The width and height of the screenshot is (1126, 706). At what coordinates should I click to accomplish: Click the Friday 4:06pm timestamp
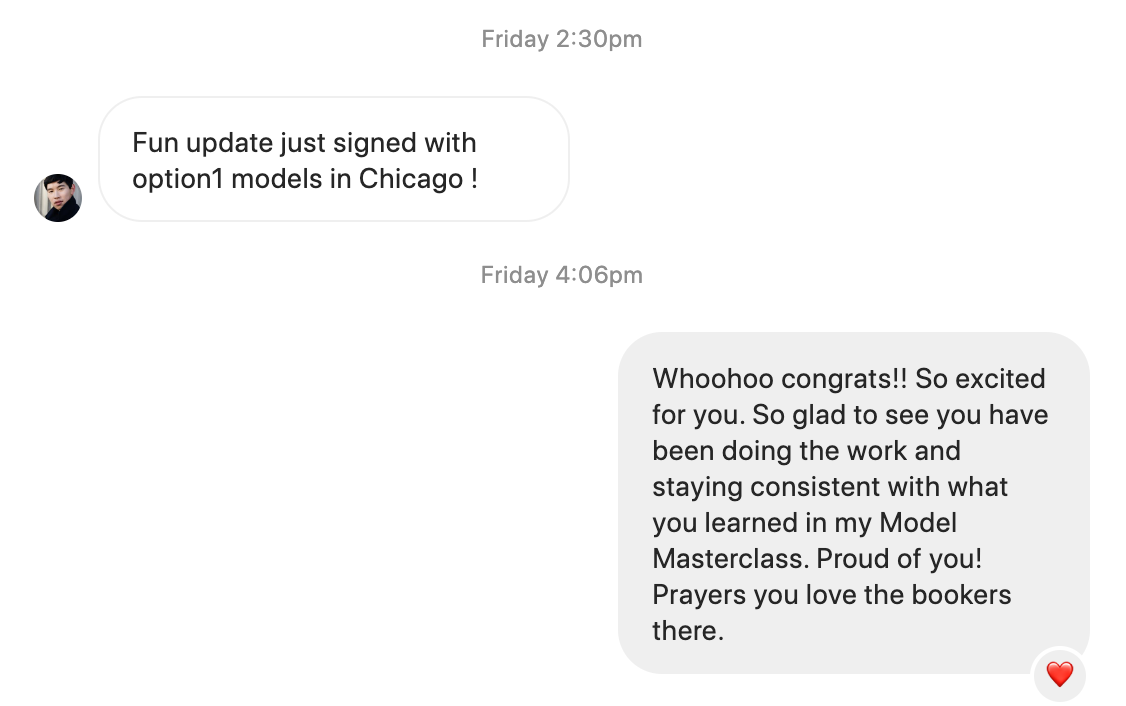pos(561,275)
